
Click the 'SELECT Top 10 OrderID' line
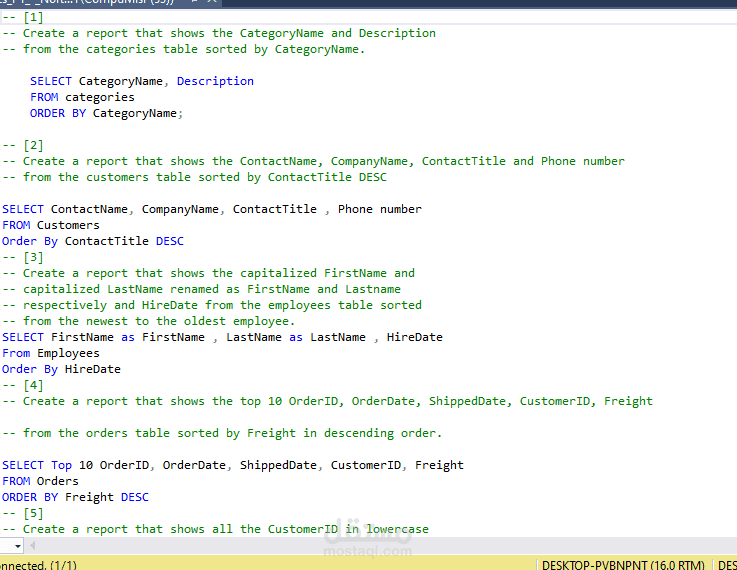233,465
